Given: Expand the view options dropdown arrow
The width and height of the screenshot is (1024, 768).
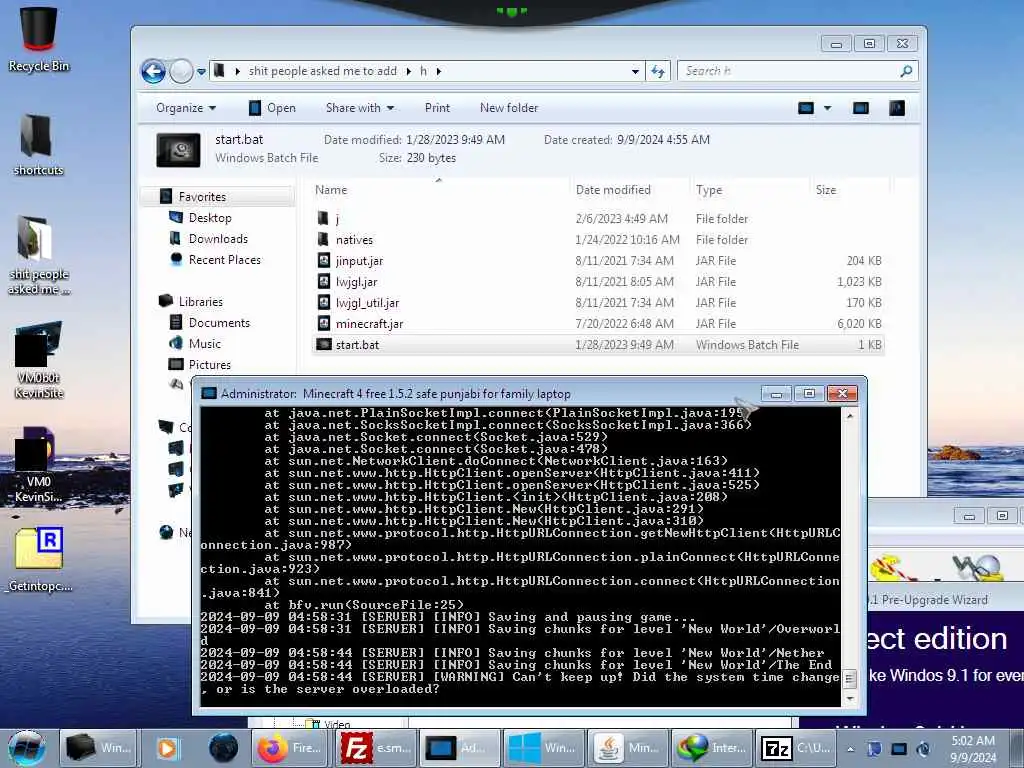Looking at the screenshot, I should 827,108.
